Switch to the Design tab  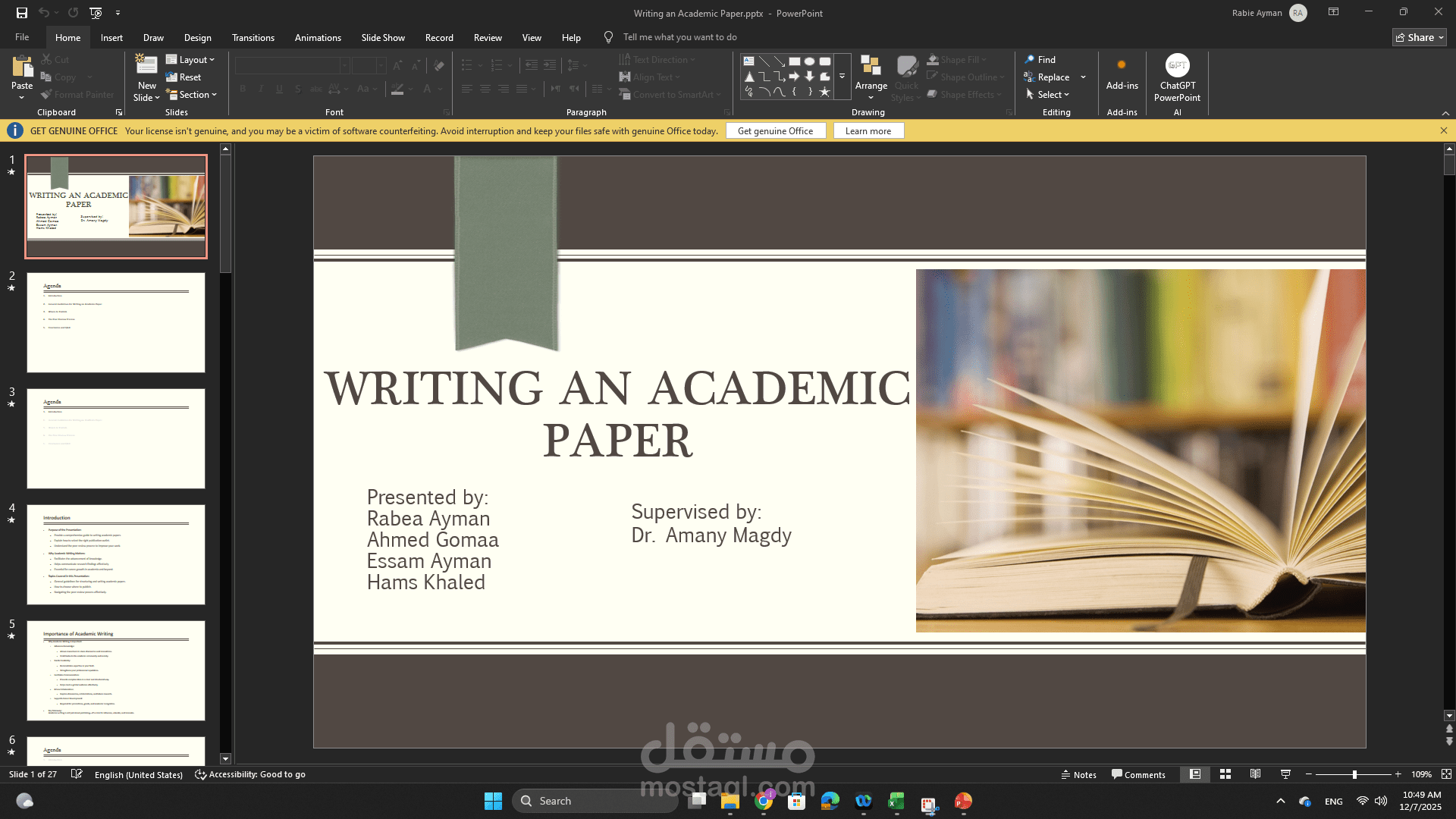coord(197,38)
